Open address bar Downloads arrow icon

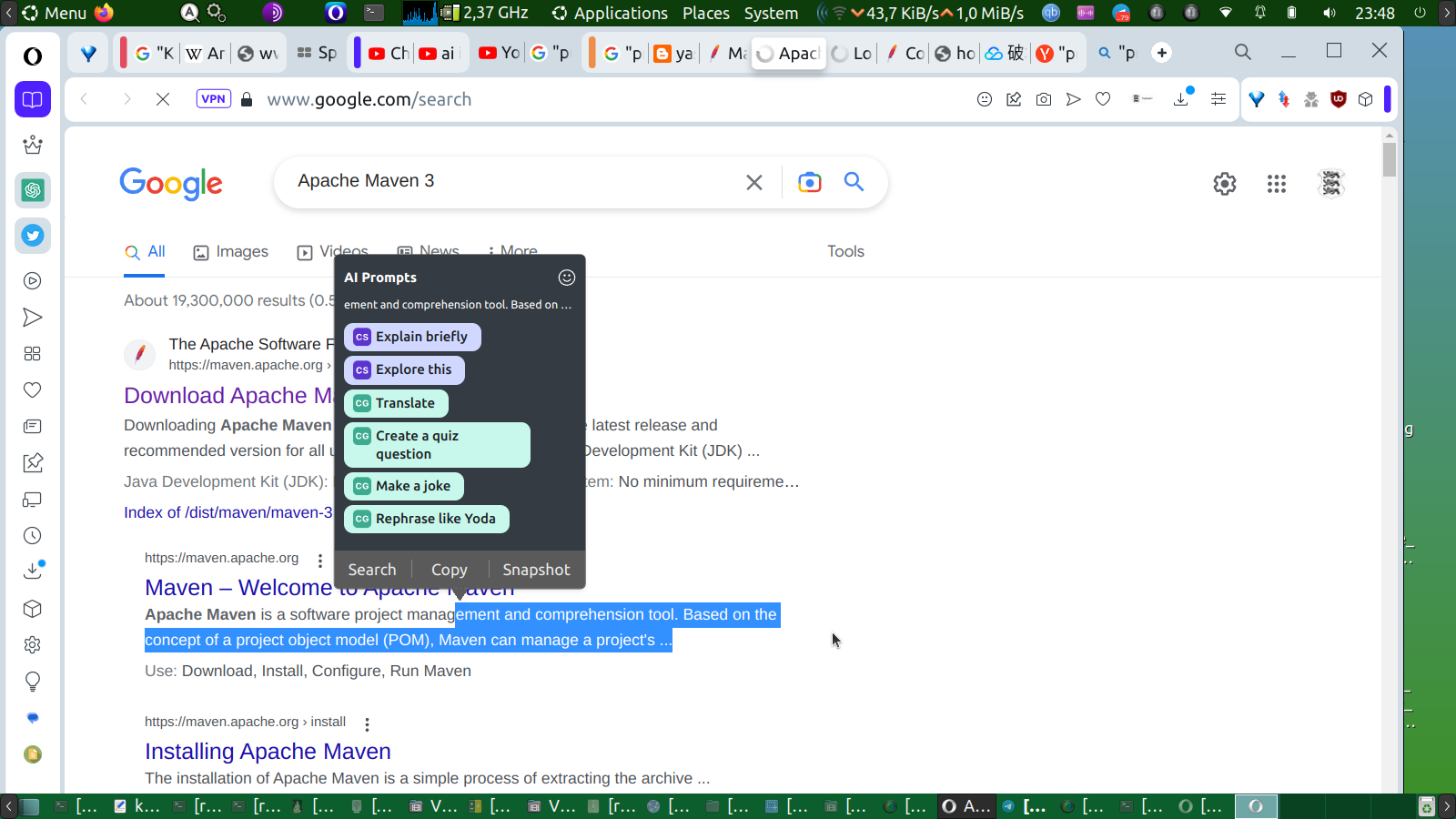pyautogui.click(x=1182, y=98)
